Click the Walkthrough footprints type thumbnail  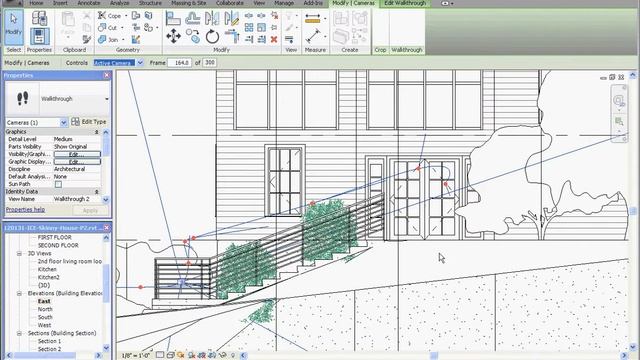click(22, 98)
